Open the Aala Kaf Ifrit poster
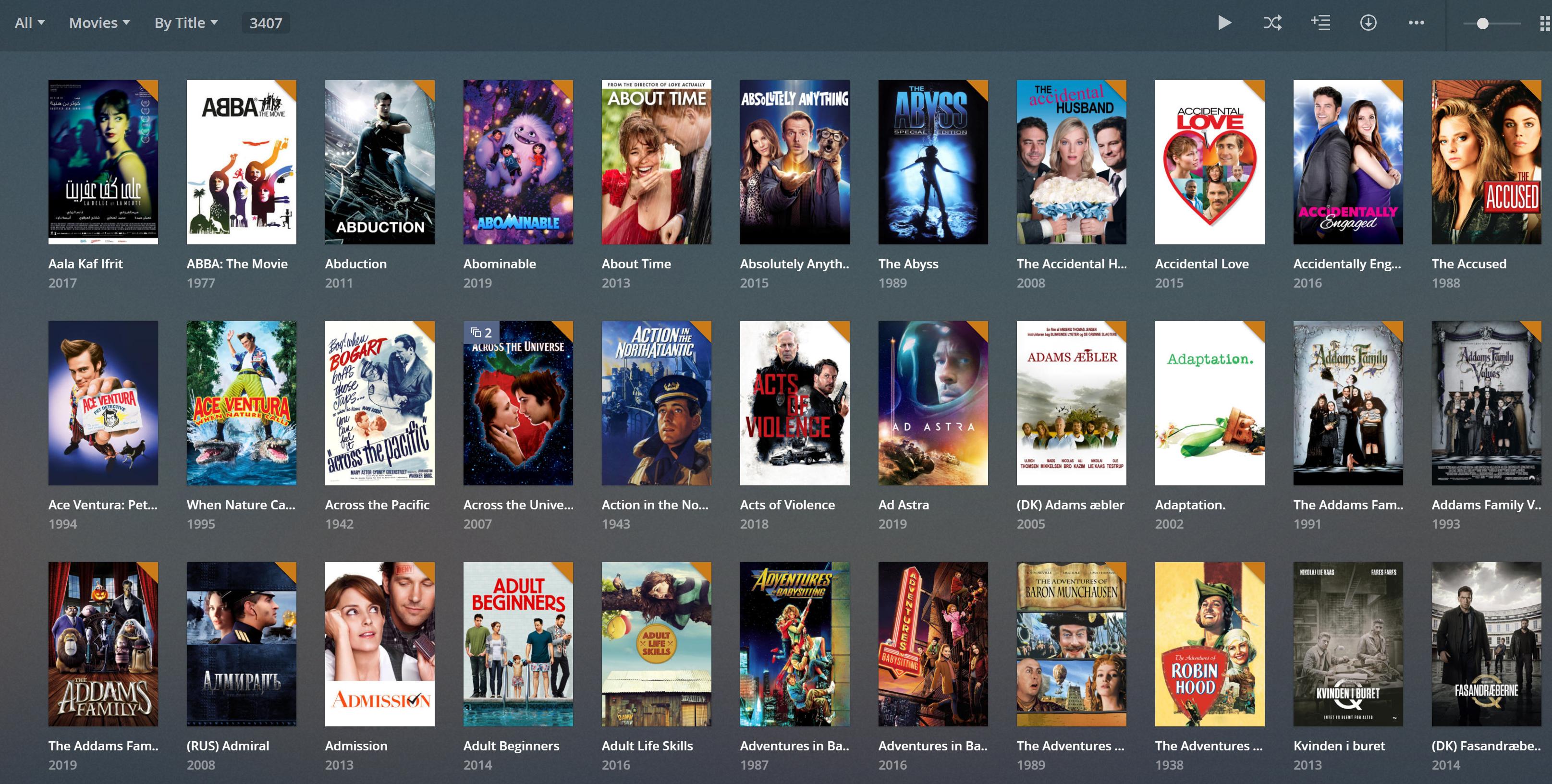The height and width of the screenshot is (784, 1552). [x=103, y=162]
